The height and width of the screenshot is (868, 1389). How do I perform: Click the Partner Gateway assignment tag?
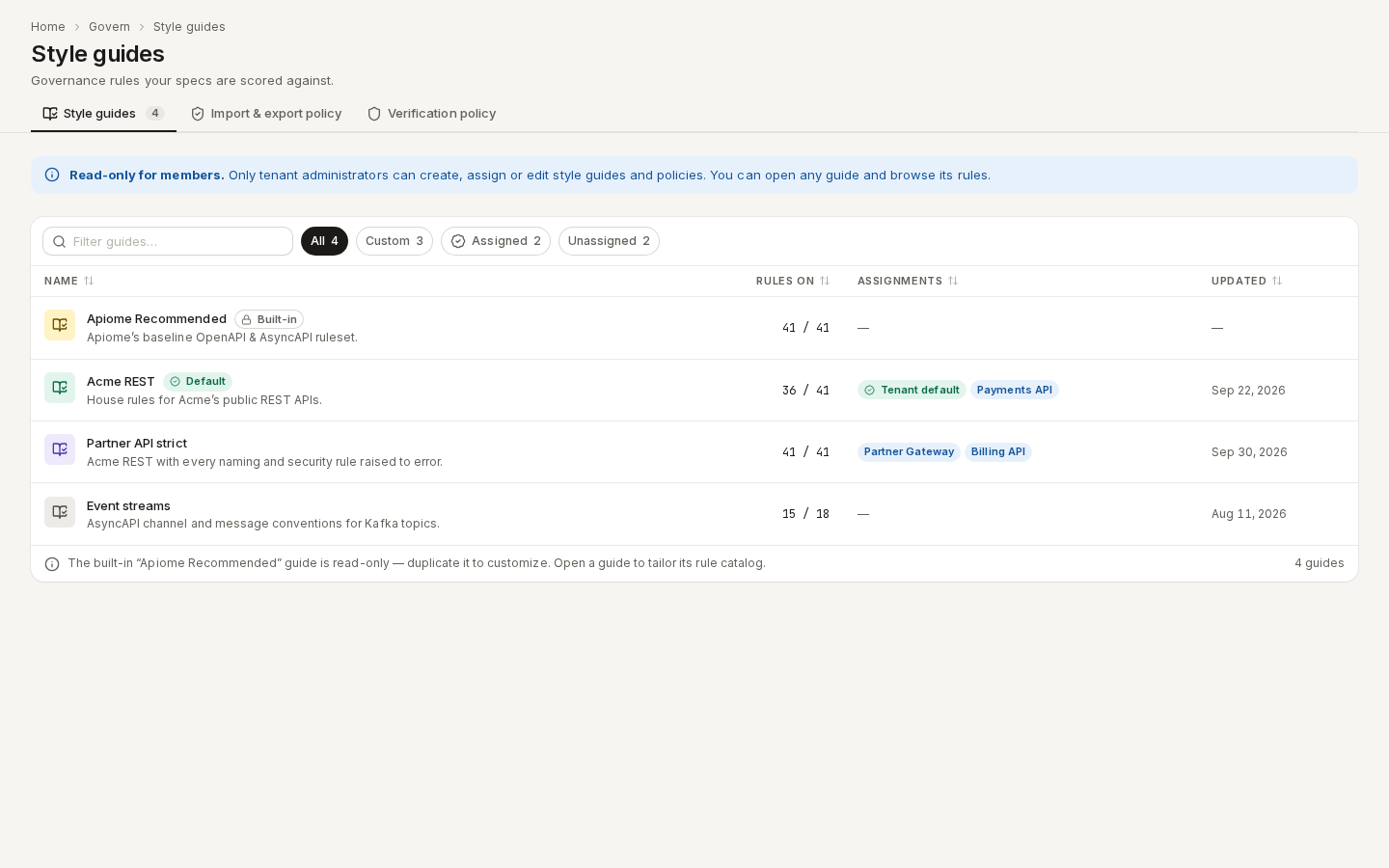click(x=909, y=452)
